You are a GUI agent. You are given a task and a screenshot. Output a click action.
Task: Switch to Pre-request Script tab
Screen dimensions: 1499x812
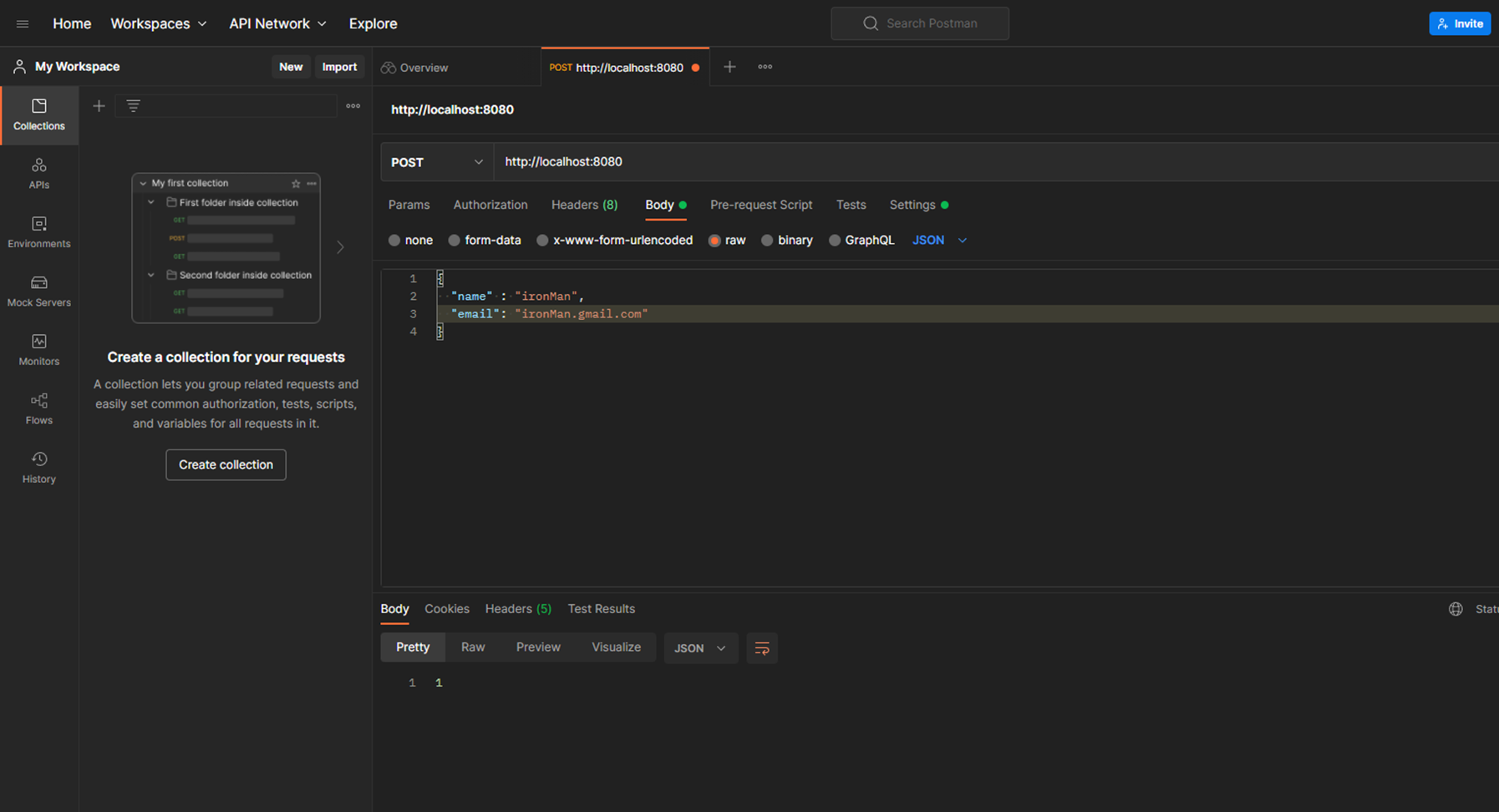tap(761, 205)
